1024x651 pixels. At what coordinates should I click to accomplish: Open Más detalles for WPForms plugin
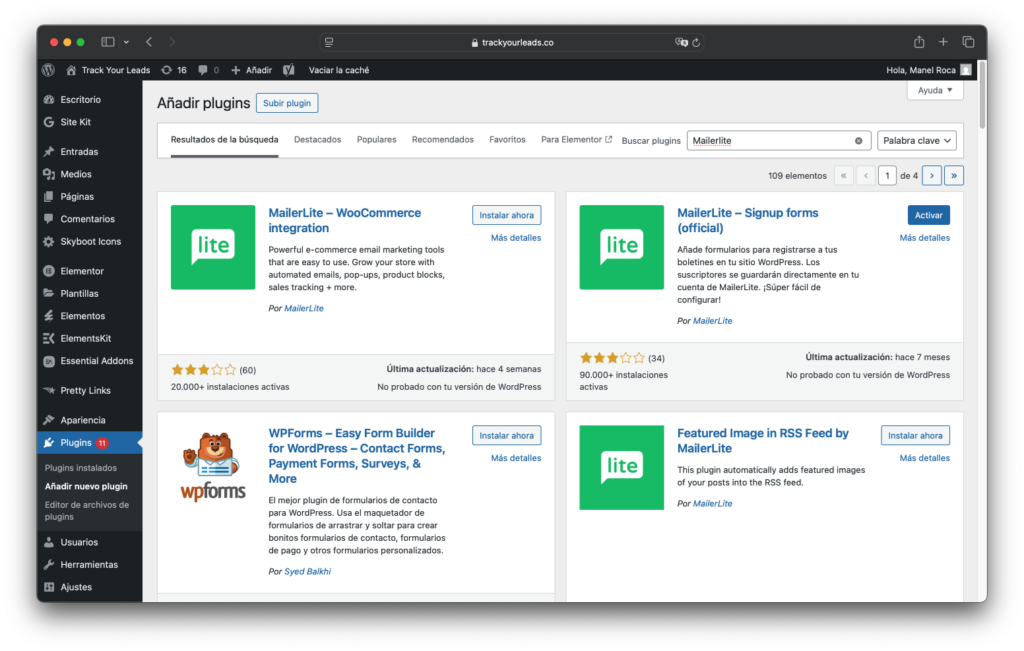pyautogui.click(x=516, y=458)
